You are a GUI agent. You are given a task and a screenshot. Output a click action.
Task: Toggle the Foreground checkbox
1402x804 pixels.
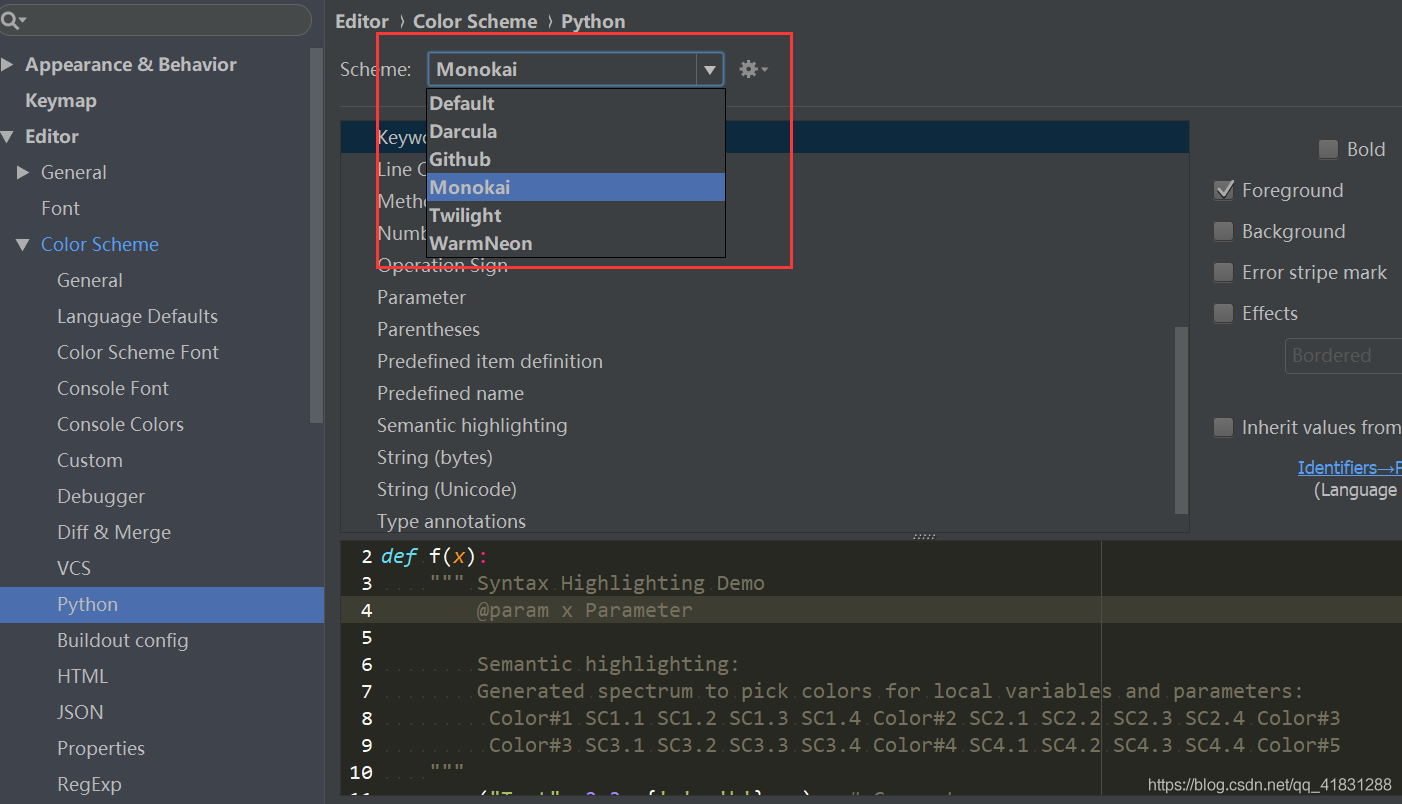1223,190
